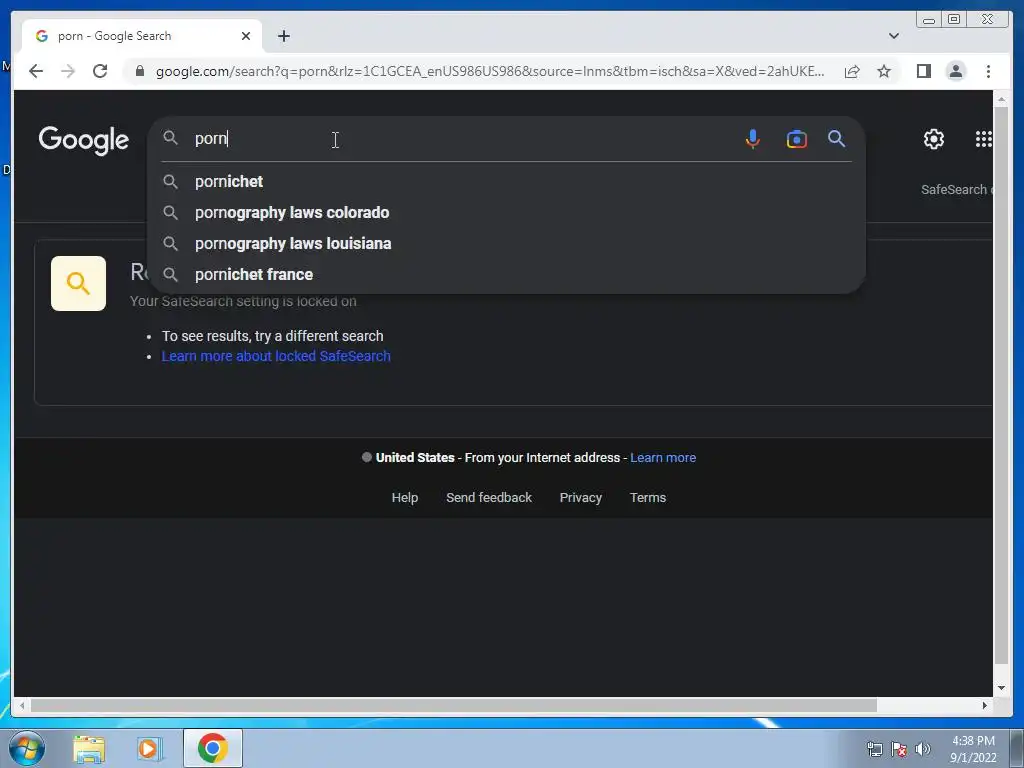
Task: Click the 'United States' location text
Action: click(415, 458)
